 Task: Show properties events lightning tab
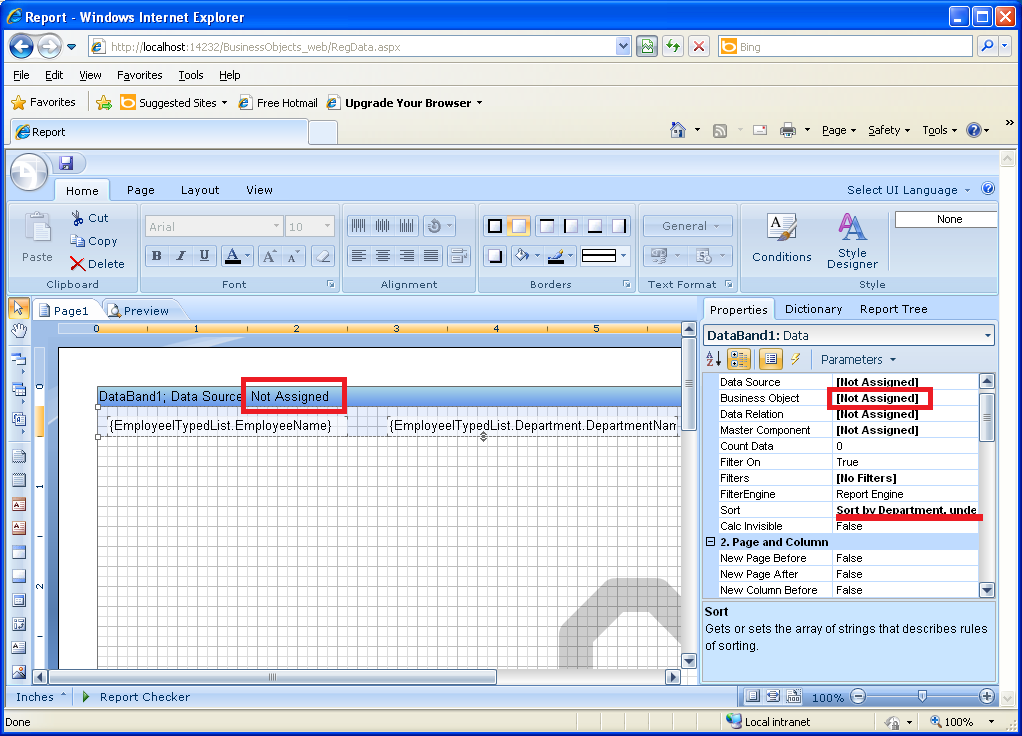click(x=795, y=359)
